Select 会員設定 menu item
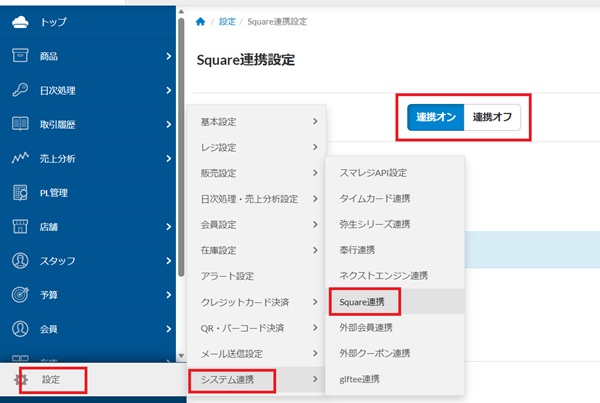Screen dimensions: 600x403 click(256, 224)
